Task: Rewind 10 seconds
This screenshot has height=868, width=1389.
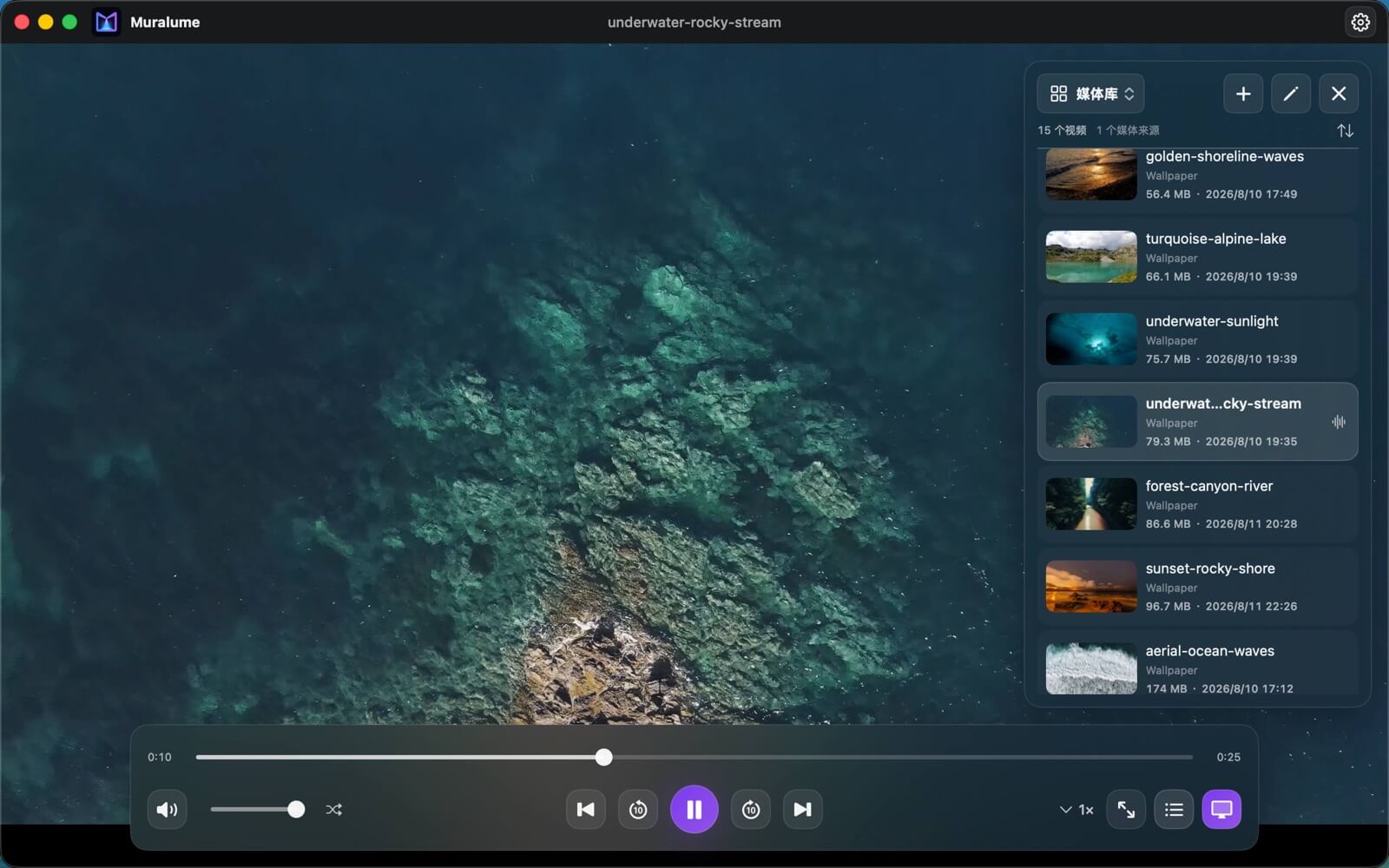Action: click(x=638, y=810)
